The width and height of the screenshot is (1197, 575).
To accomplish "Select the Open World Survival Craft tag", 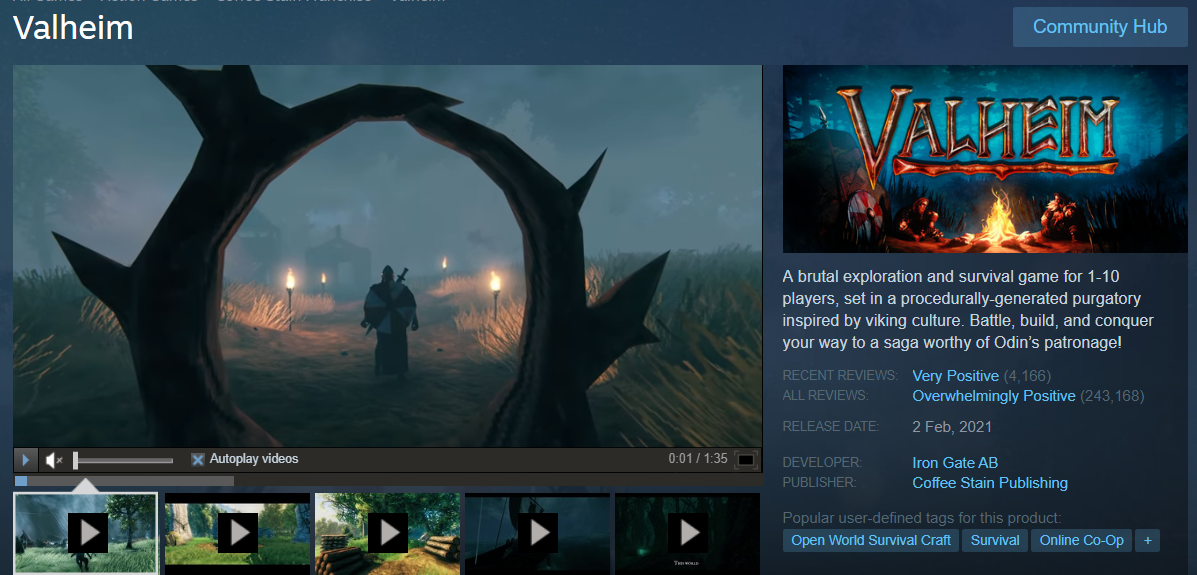I will pos(870,540).
